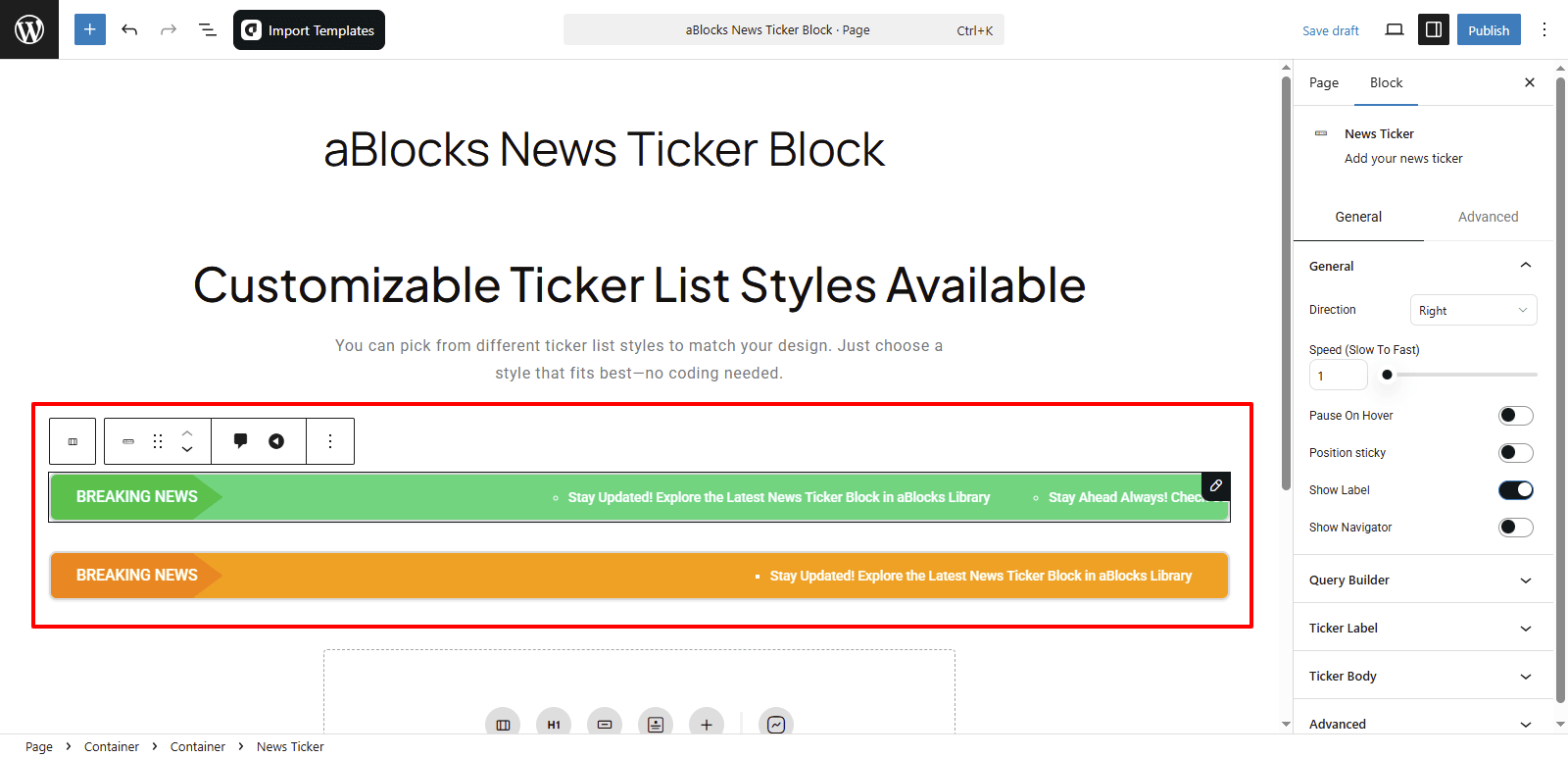The image size is (1568, 758).
Task: Turn off the Show Label toggle
Action: coord(1515,490)
